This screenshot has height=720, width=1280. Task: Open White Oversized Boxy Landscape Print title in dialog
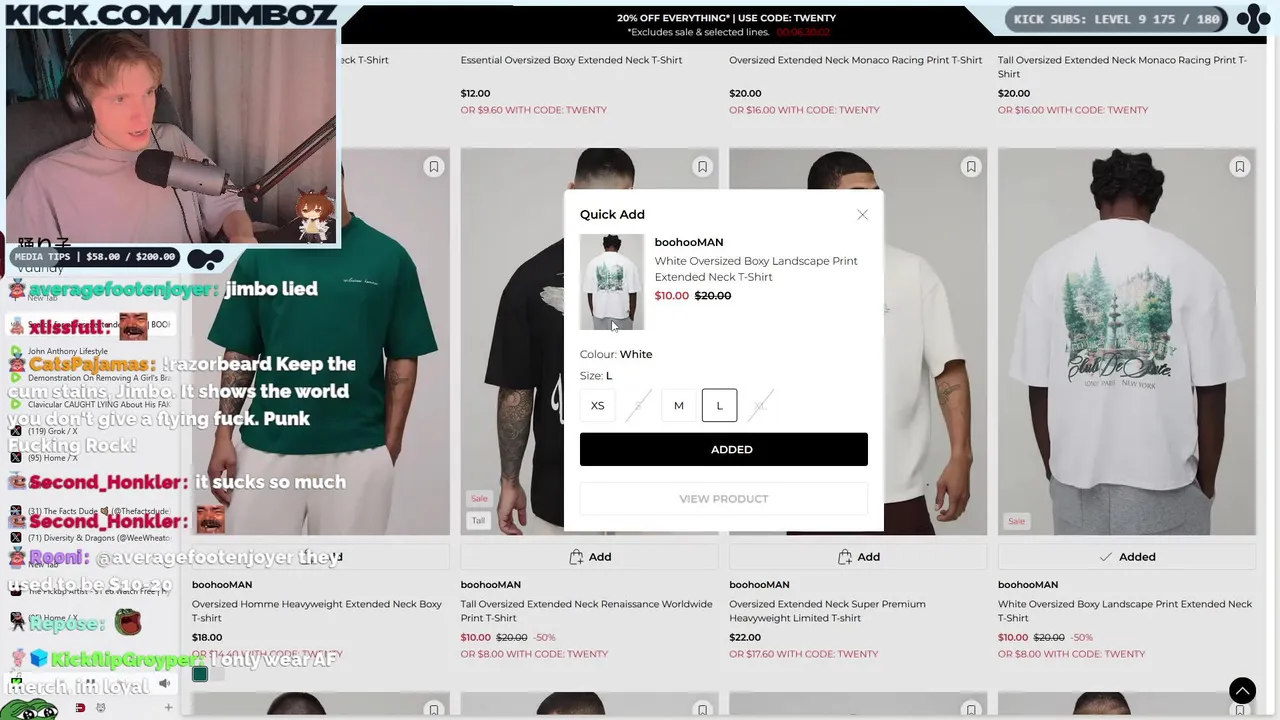coord(756,269)
